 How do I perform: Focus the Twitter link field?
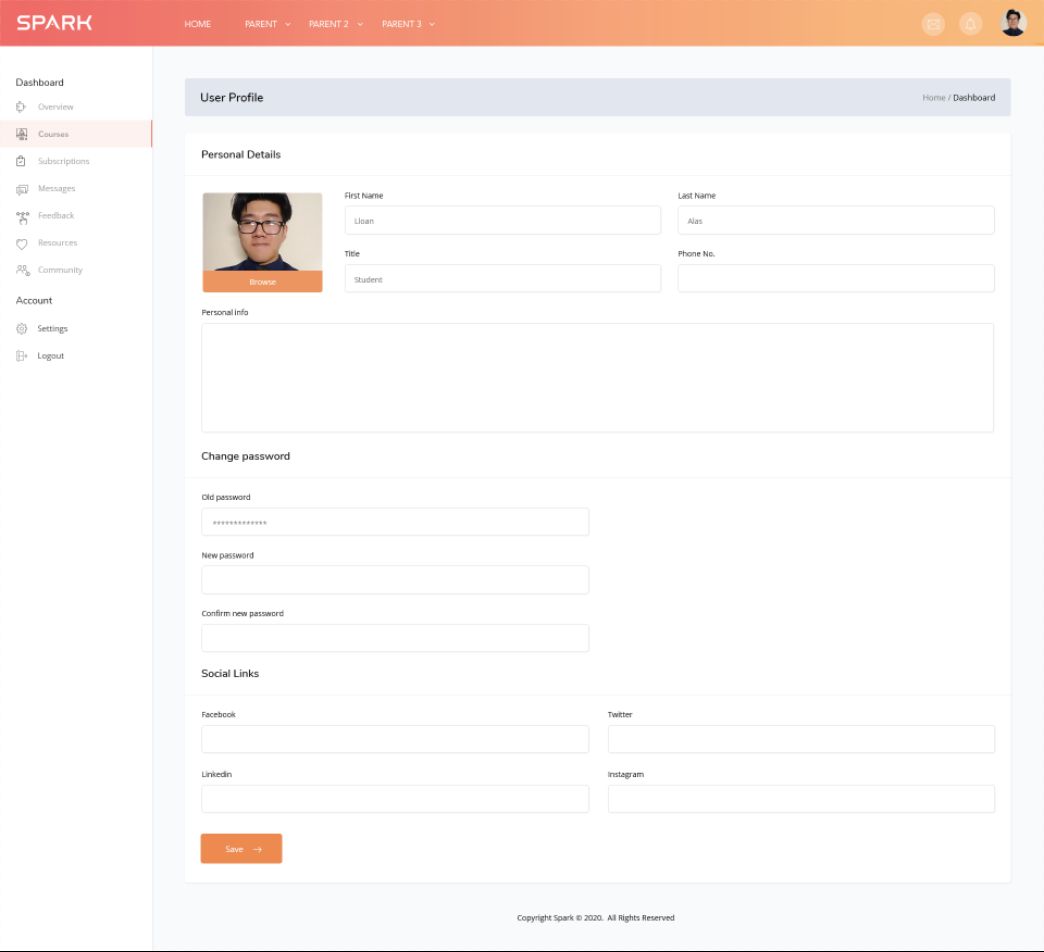tap(801, 739)
